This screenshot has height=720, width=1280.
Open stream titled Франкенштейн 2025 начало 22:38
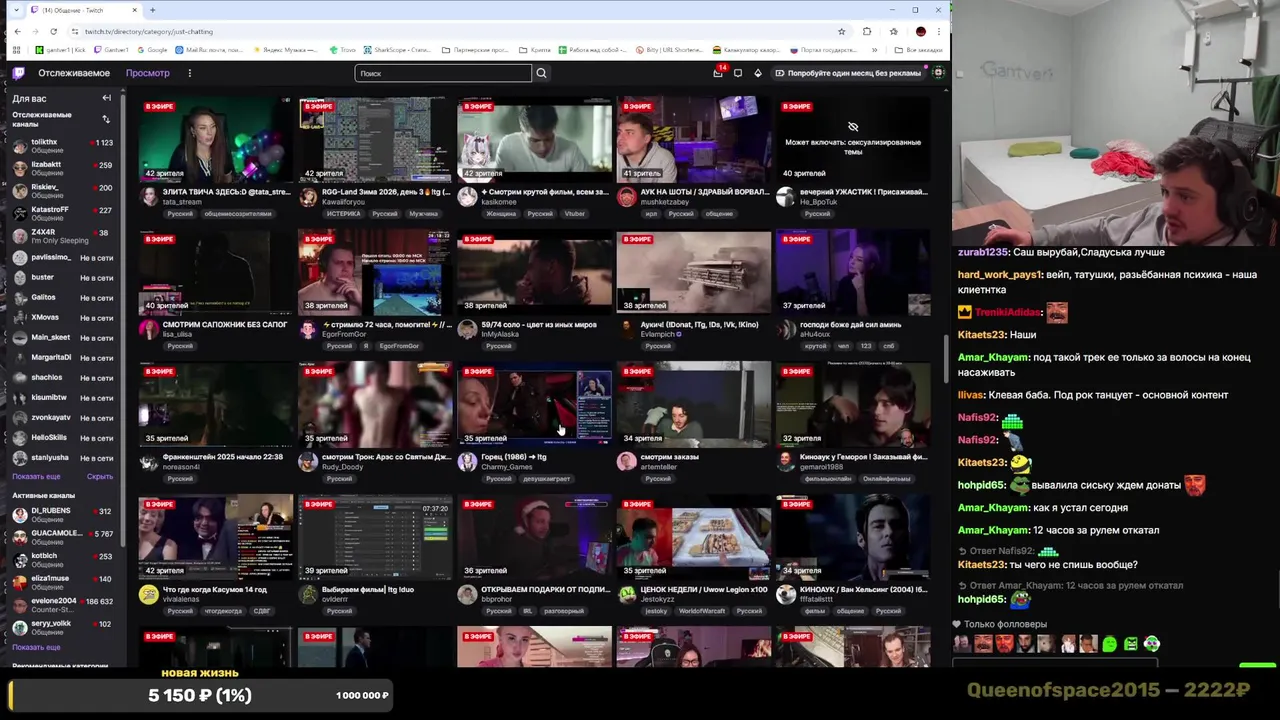click(x=223, y=457)
